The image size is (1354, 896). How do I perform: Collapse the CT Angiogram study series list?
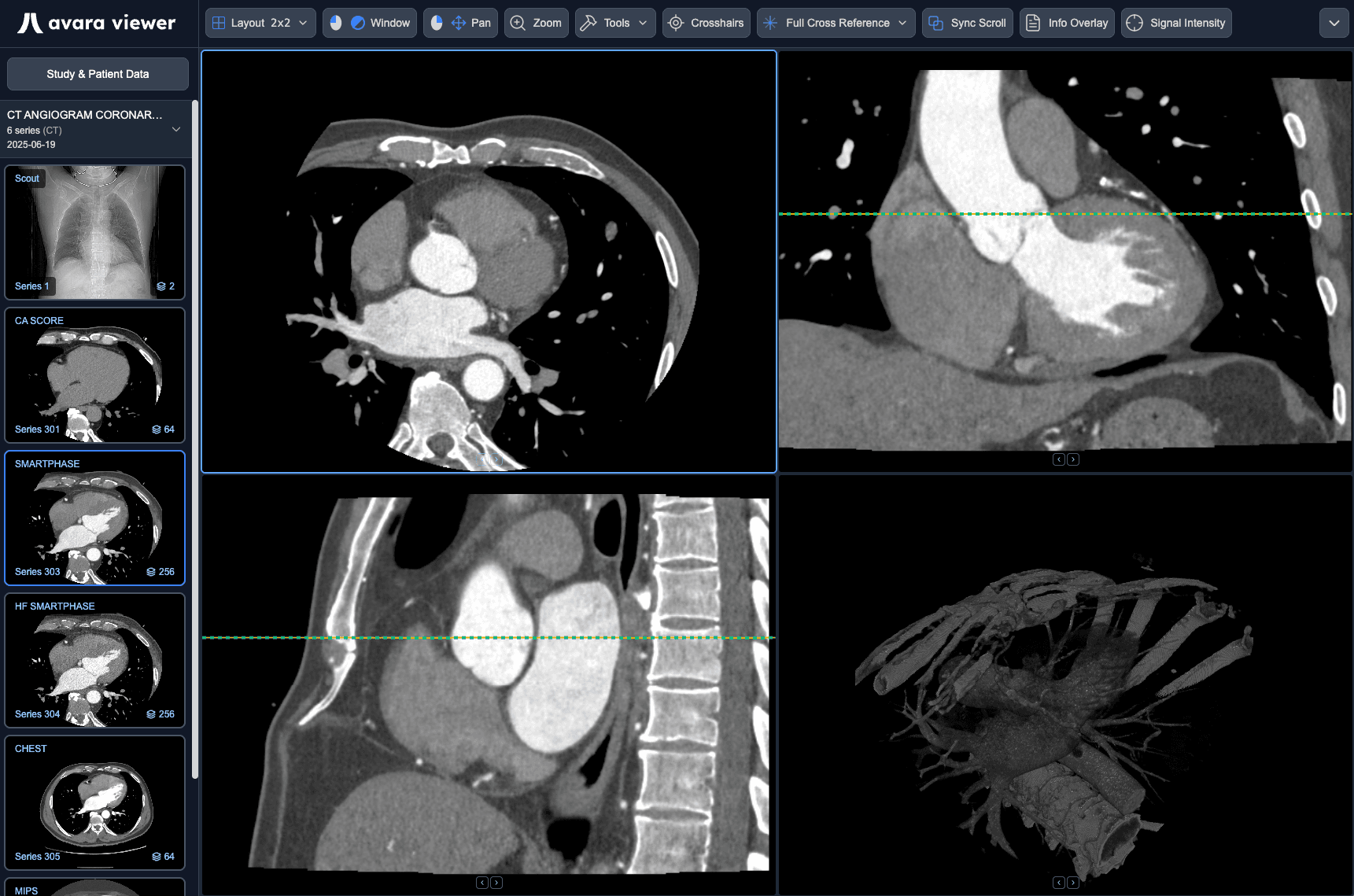(x=176, y=130)
